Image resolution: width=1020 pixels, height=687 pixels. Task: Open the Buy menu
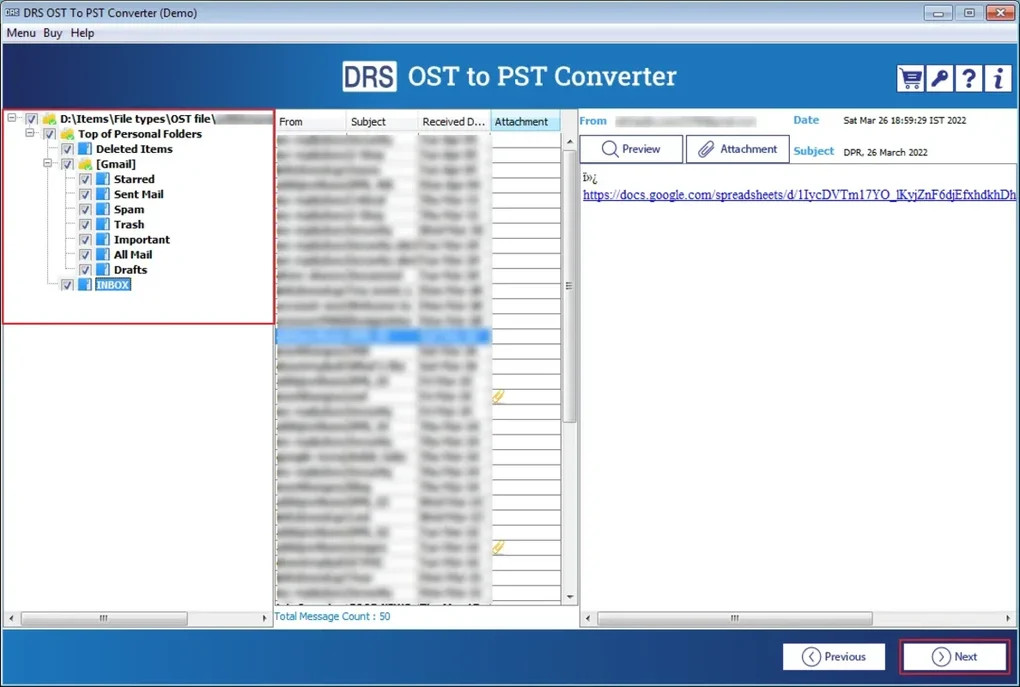[x=53, y=33]
